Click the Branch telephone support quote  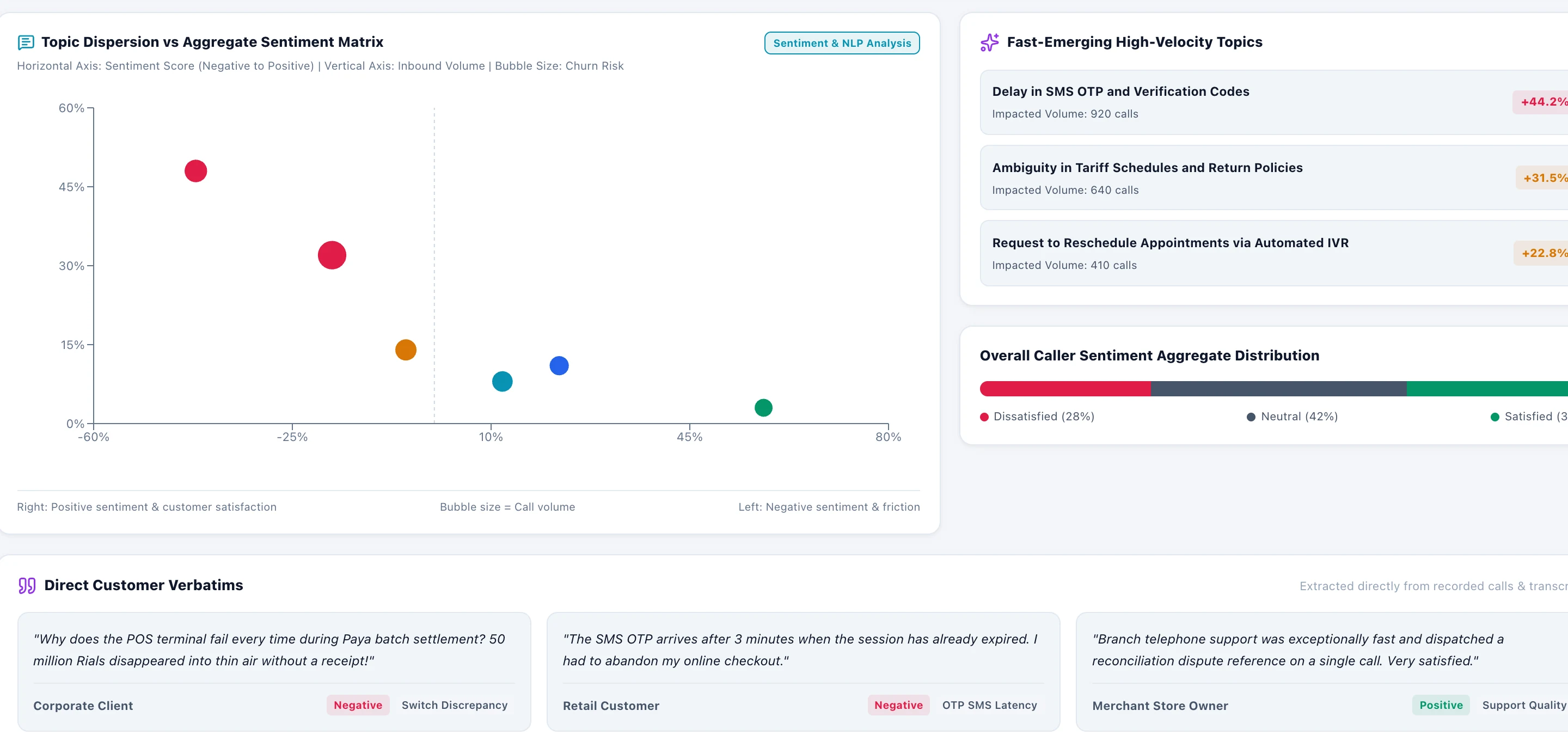click(x=1298, y=650)
